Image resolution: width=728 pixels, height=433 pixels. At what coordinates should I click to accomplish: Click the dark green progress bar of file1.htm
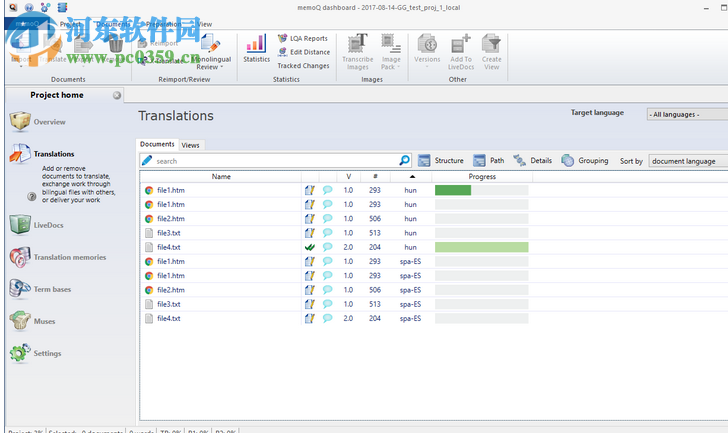[x=453, y=190]
